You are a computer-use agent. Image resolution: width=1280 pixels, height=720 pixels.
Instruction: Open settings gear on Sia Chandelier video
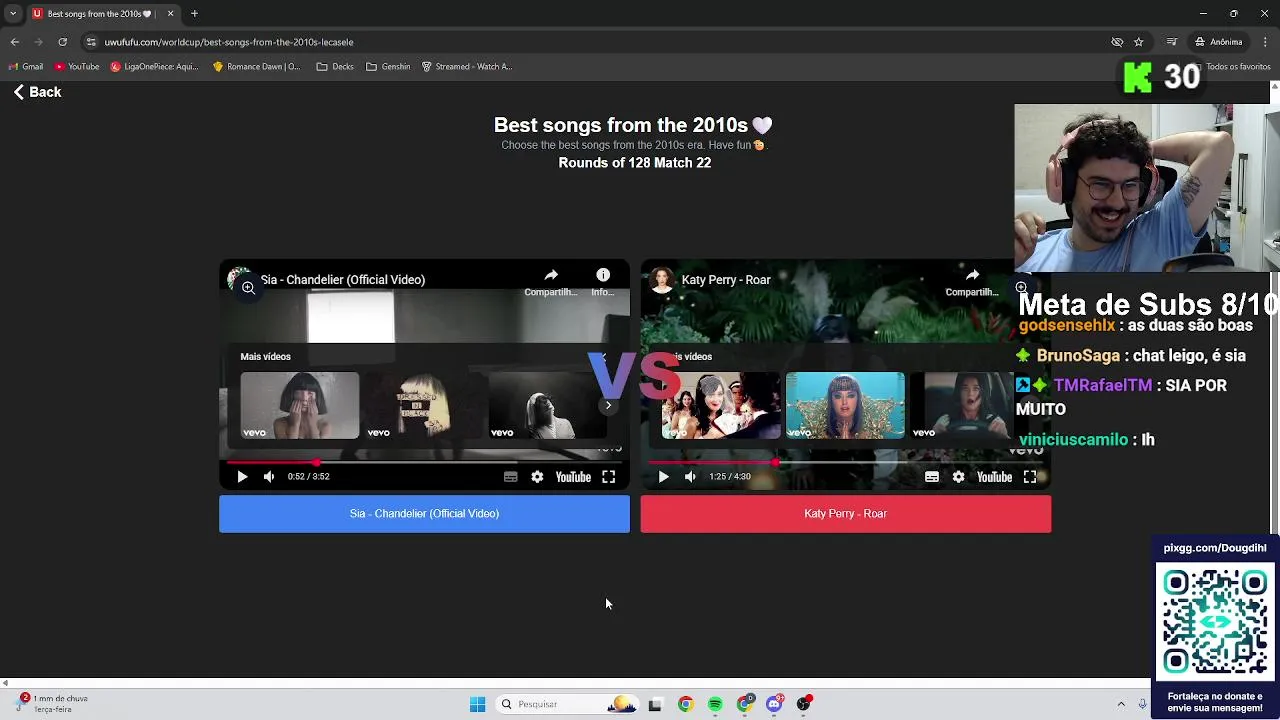pyautogui.click(x=537, y=477)
